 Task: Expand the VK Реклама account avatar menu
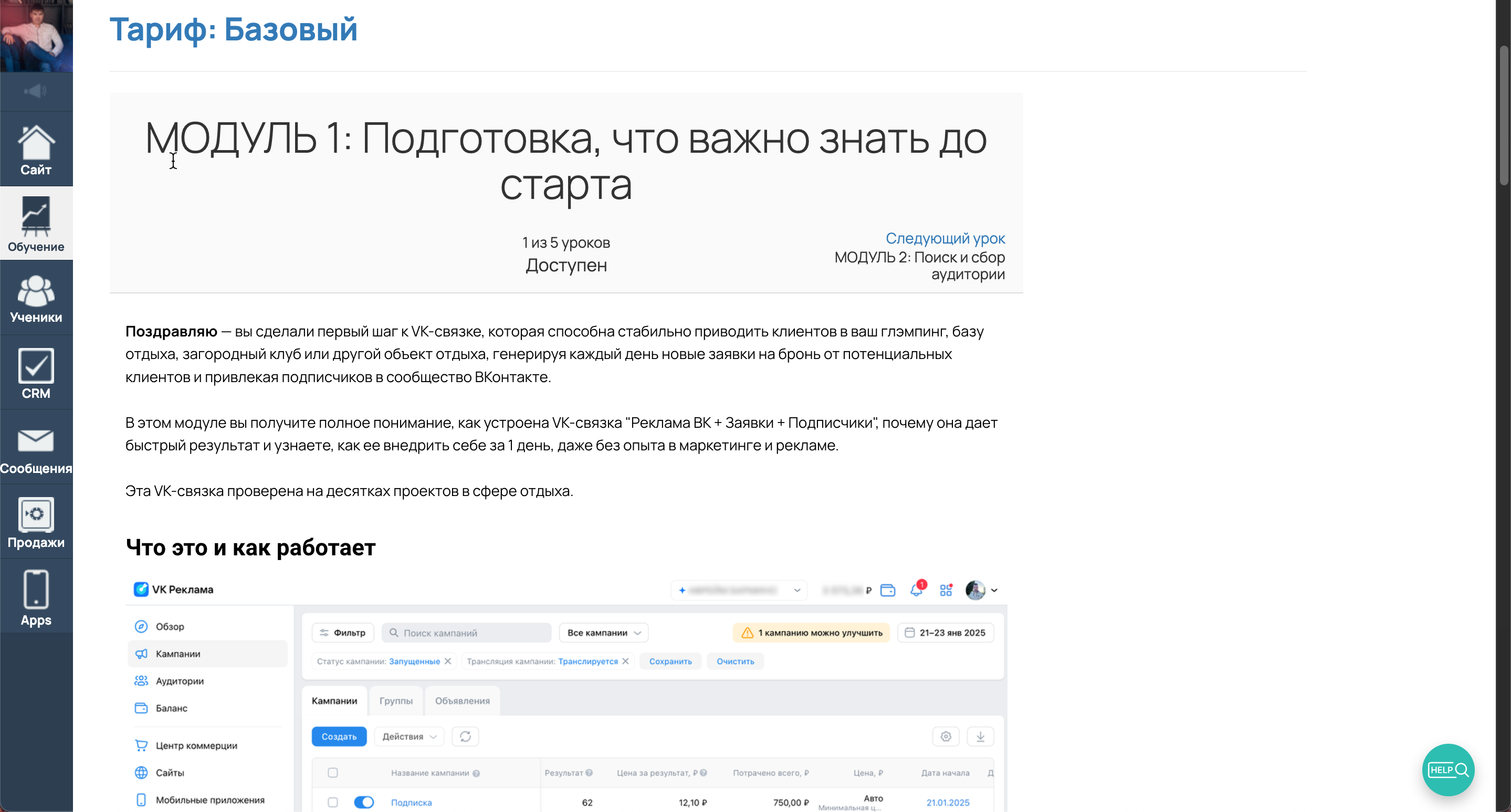coord(981,590)
